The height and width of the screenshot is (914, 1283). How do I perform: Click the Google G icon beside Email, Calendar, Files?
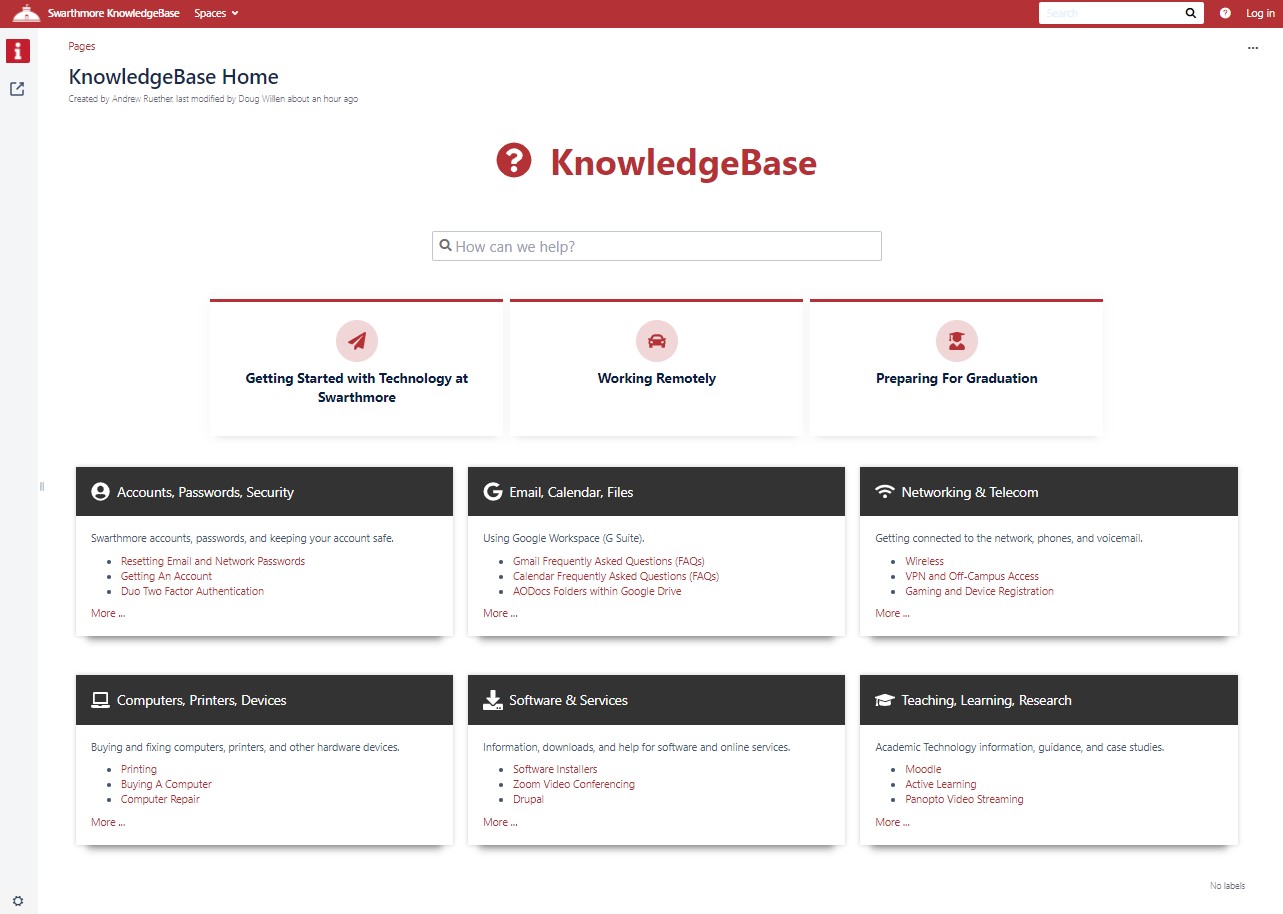(492, 492)
